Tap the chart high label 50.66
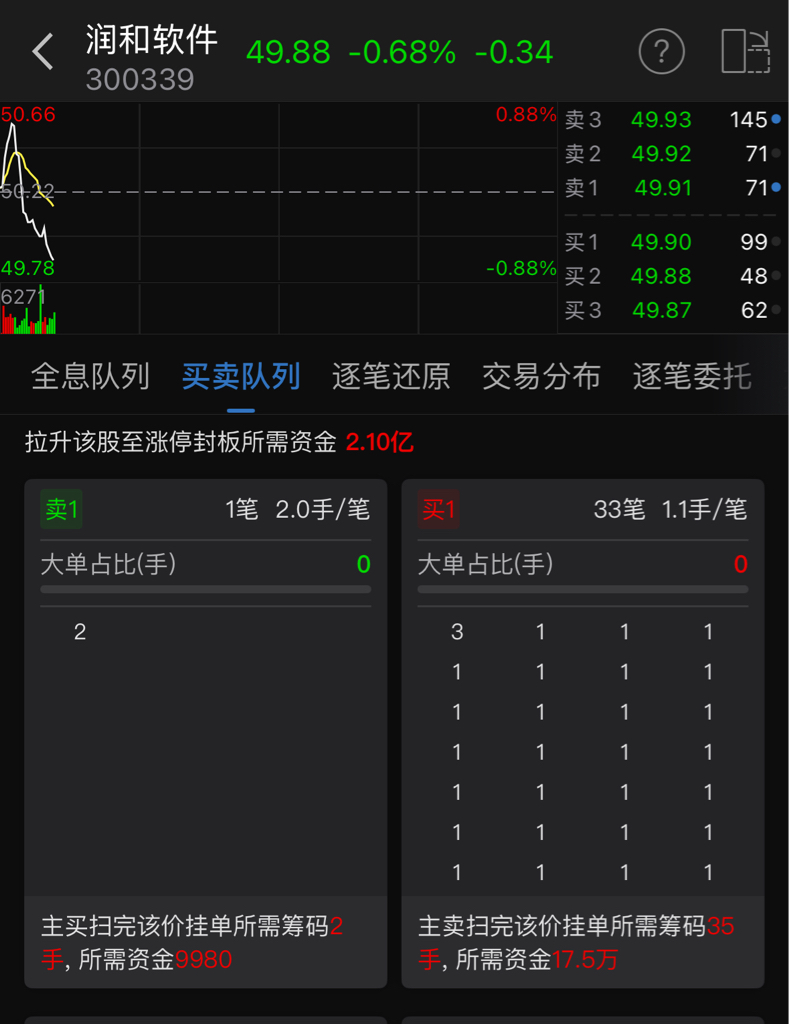 [28, 114]
